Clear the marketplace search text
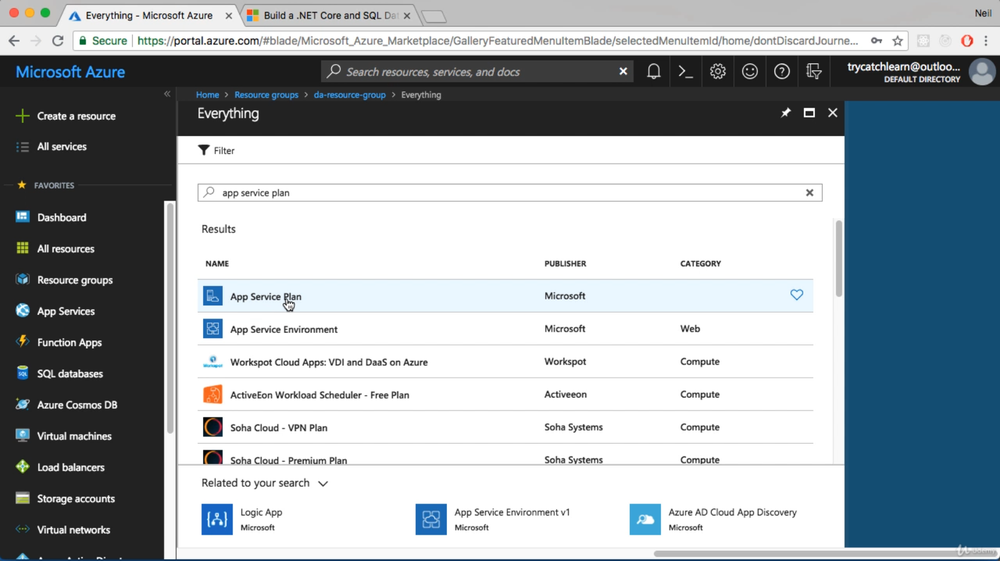The image size is (1000, 561). click(x=809, y=192)
